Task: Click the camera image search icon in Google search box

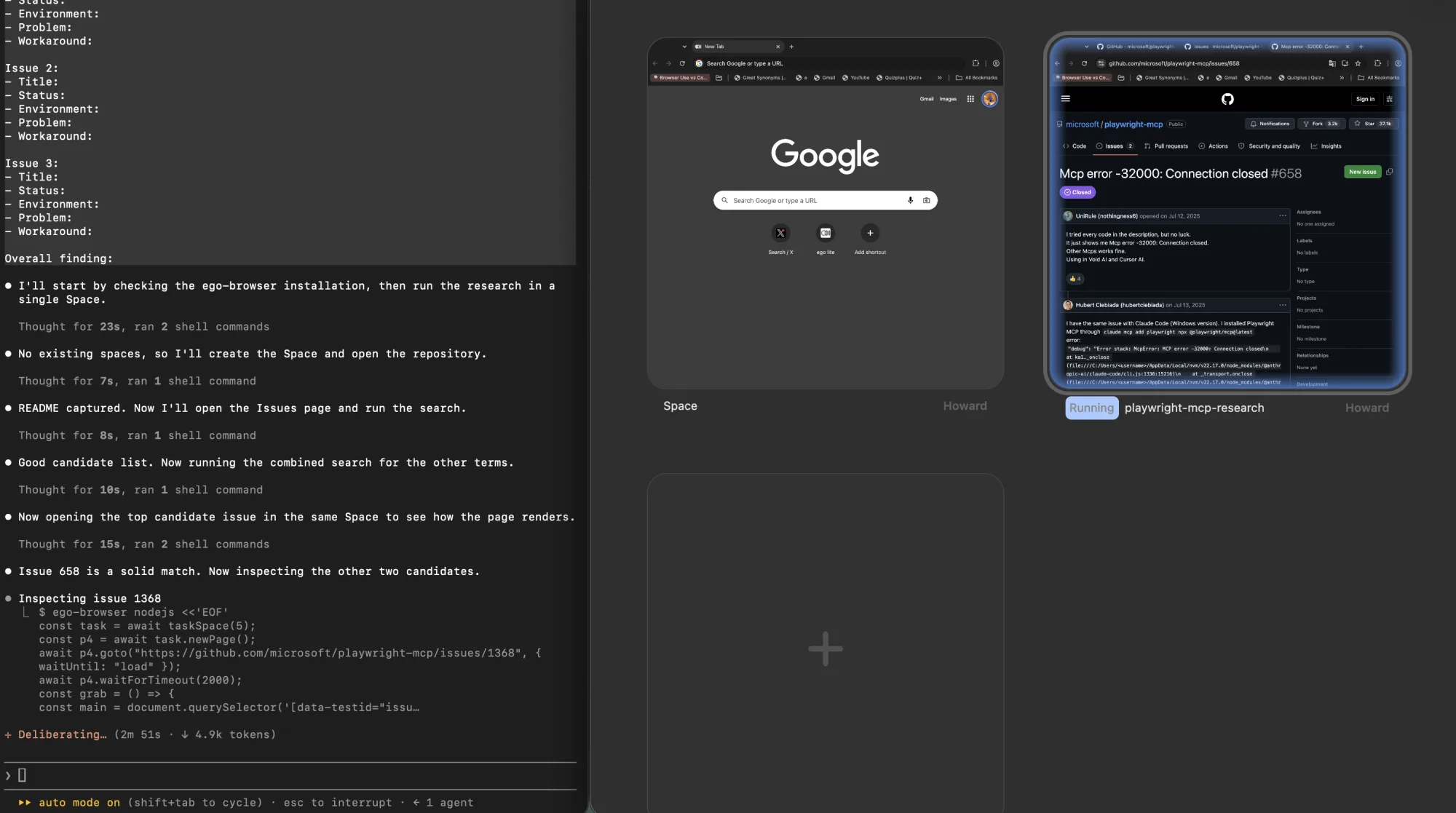Action: 926,200
